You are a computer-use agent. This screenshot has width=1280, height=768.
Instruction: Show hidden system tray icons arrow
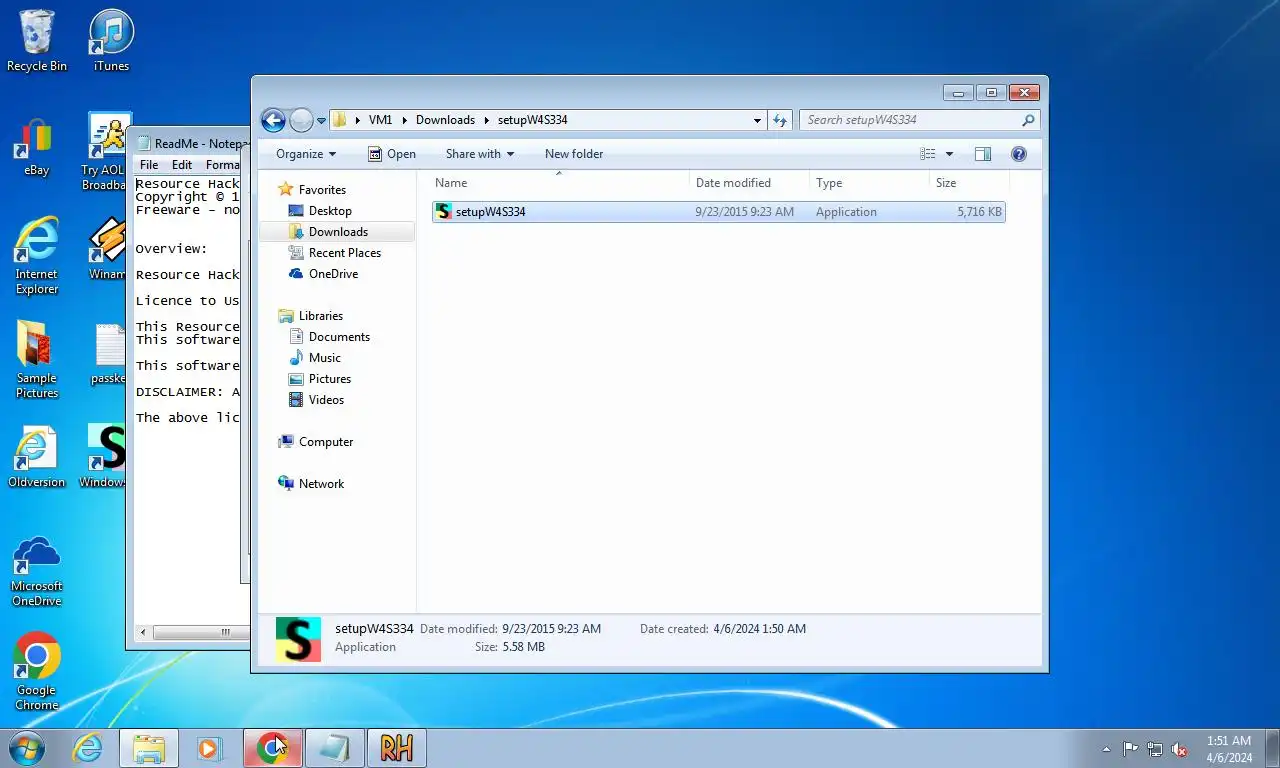pyautogui.click(x=1106, y=749)
